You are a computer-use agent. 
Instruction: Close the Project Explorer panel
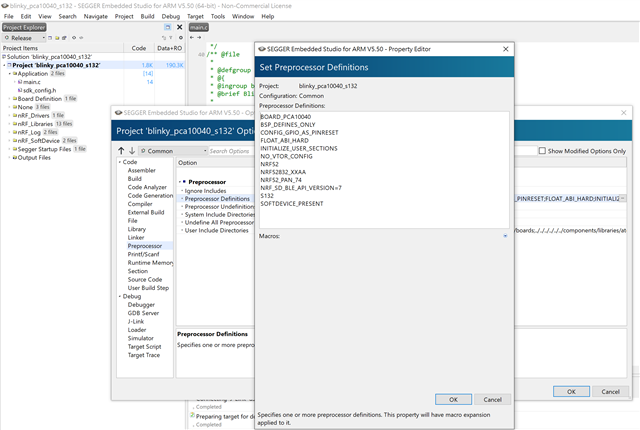[x=180, y=27]
